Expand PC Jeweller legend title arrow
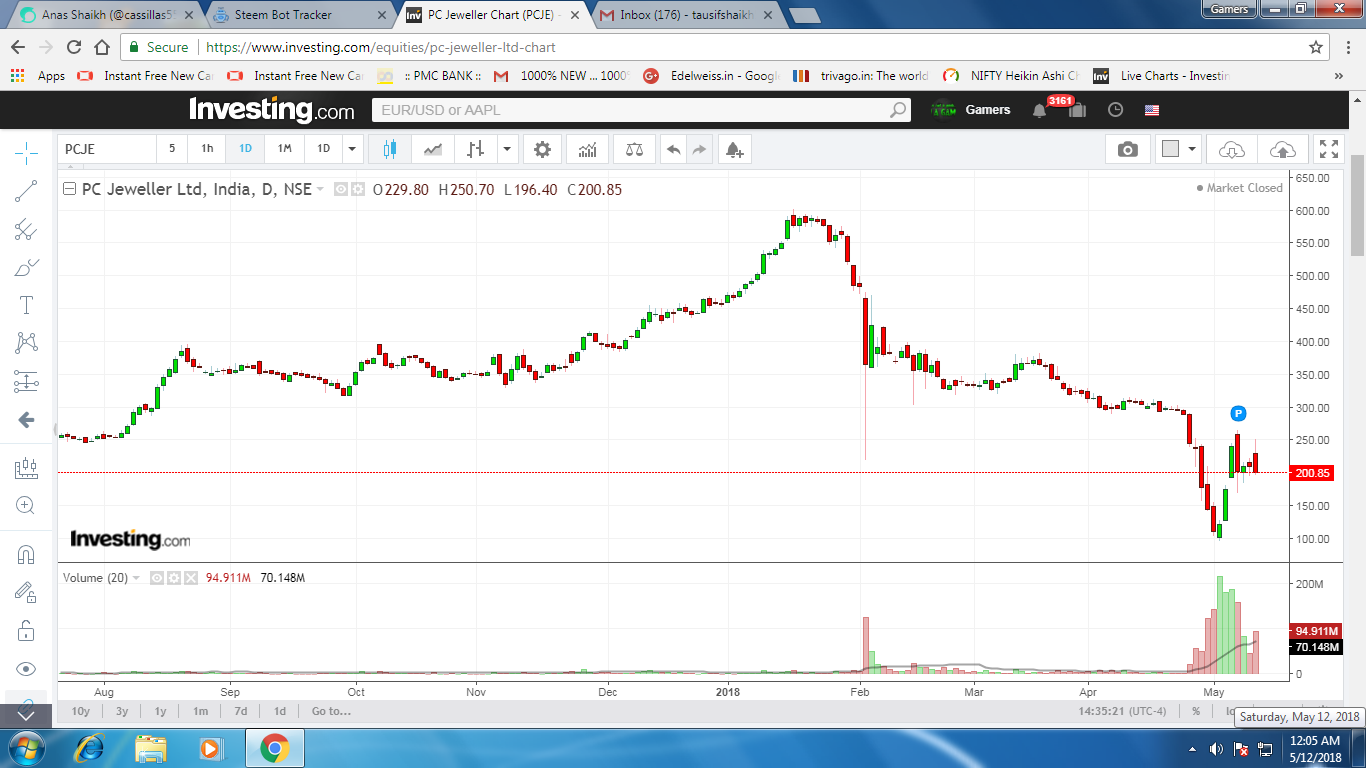This screenshot has width=1366, height=768. (321, 190)
